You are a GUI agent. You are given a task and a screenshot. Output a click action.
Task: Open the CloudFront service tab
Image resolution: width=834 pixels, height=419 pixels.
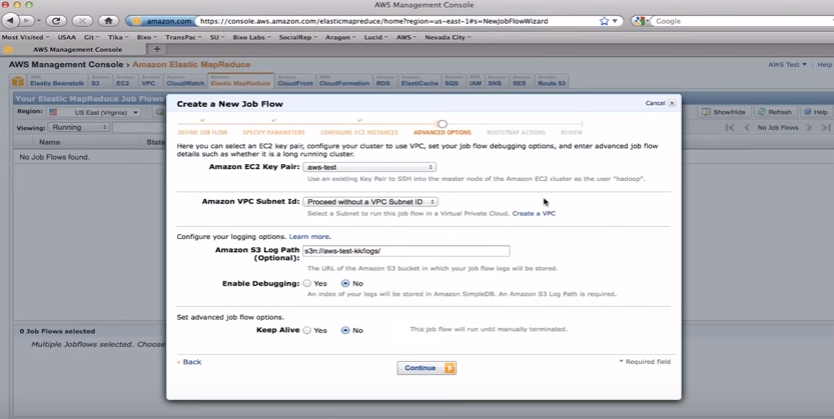pos(295,81)
